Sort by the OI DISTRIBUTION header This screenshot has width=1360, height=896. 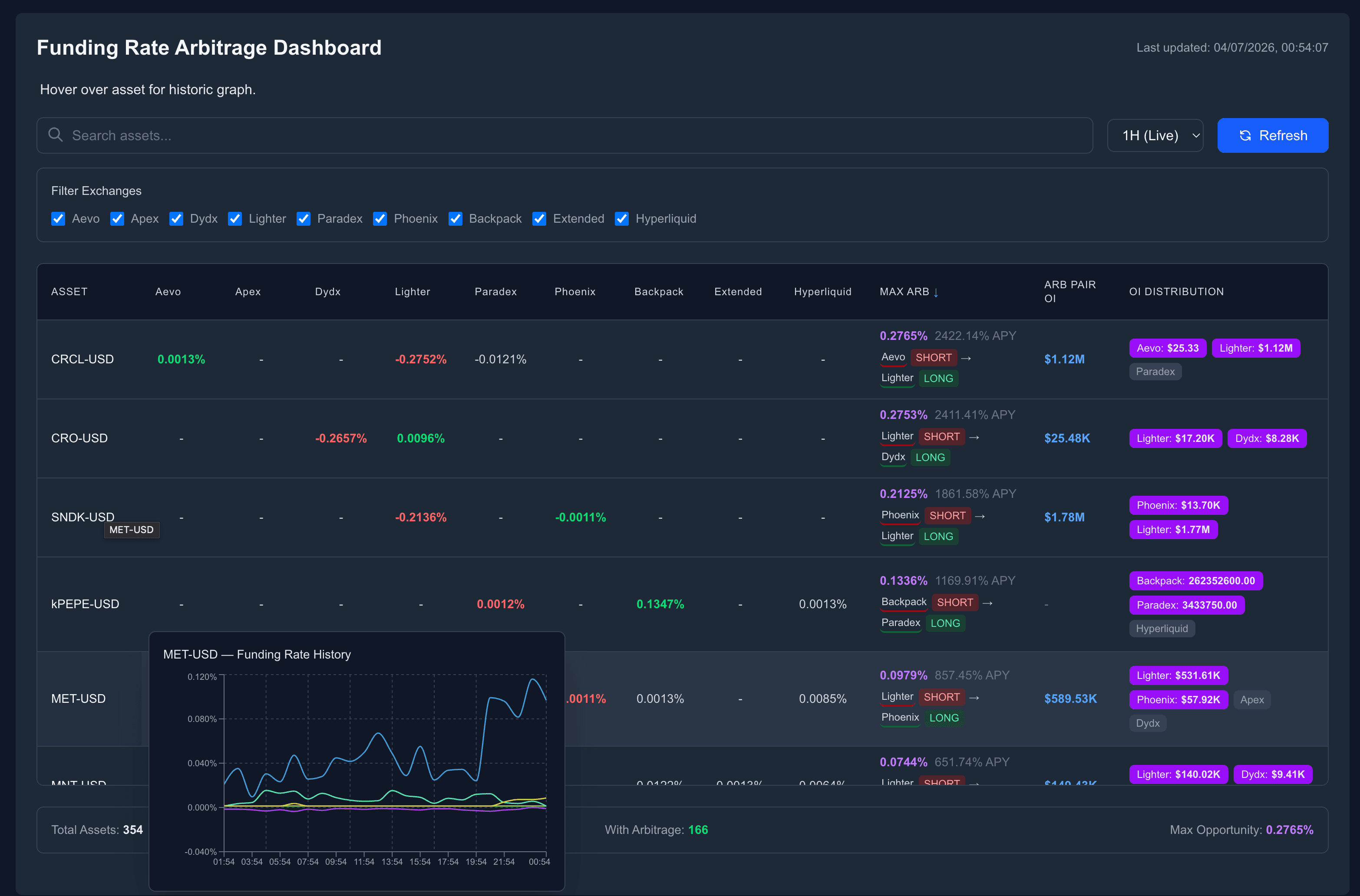[1176, 291]
